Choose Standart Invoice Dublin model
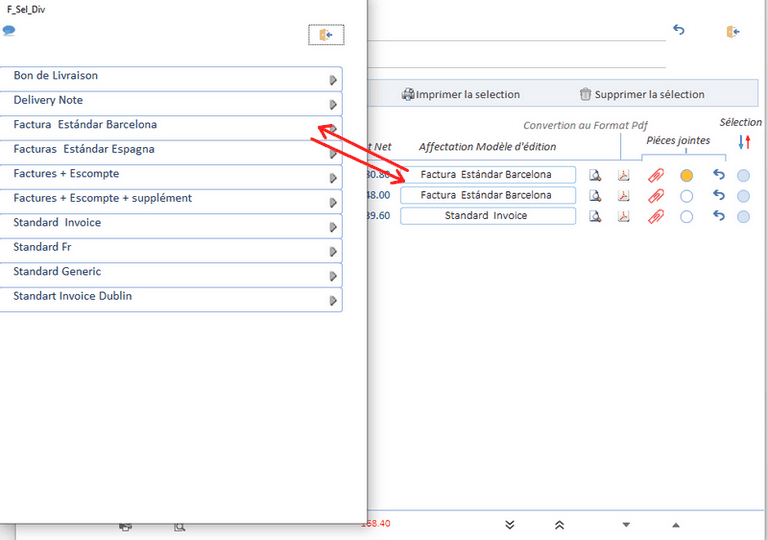The width and height of the screenshot is (768, 540). (x=170, y=299)
